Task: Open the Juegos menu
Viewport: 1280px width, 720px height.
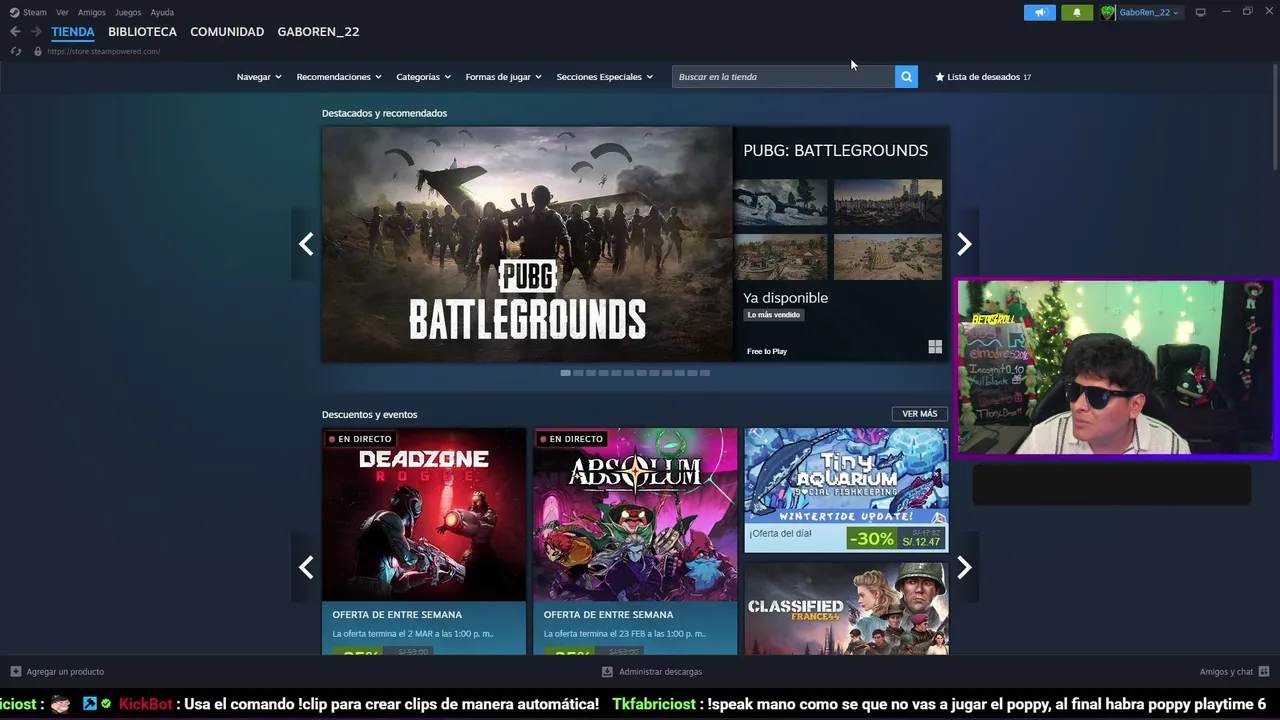Action: tap(128, 12)
